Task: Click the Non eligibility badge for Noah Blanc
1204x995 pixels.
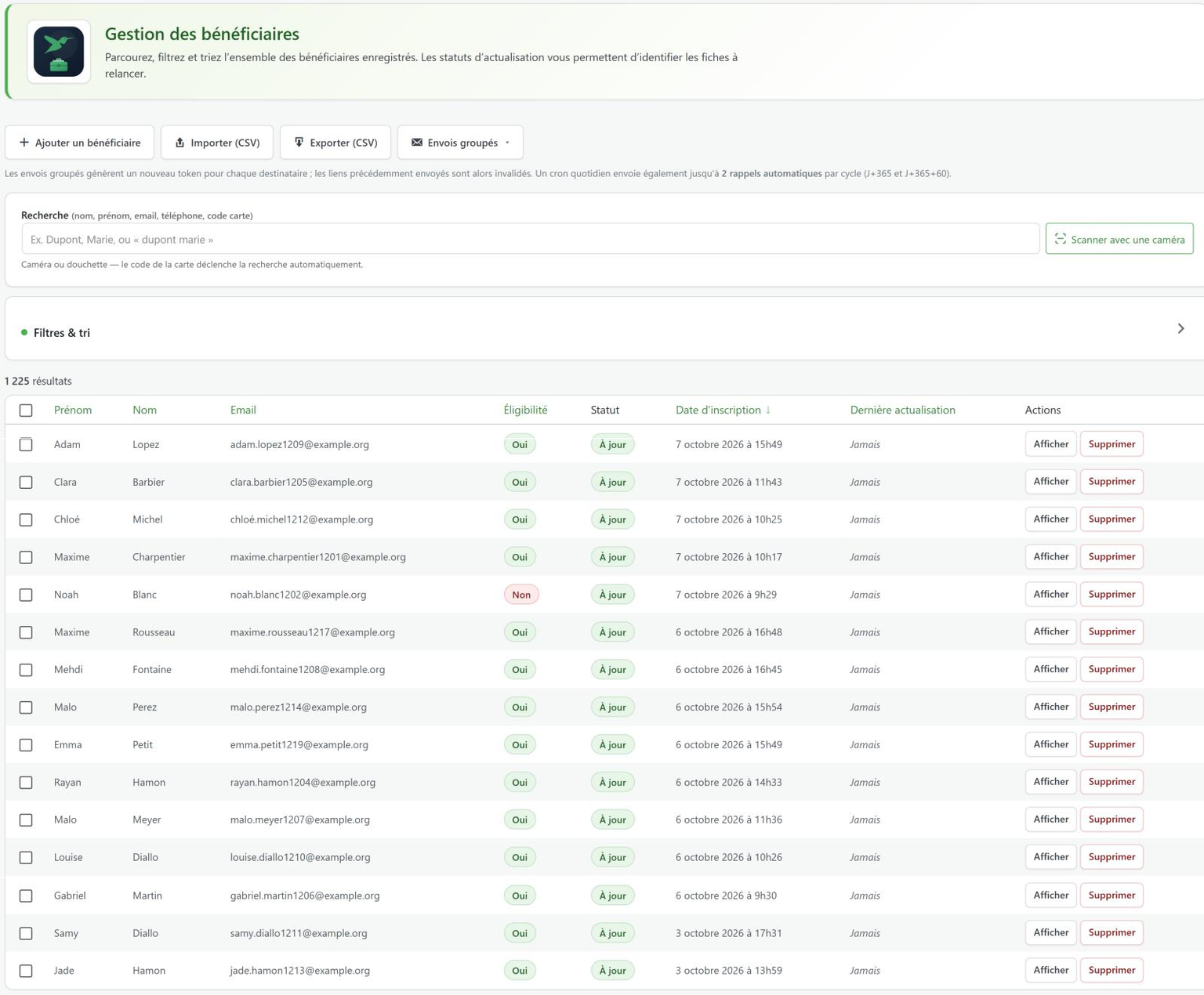Action: click(521, 595)
